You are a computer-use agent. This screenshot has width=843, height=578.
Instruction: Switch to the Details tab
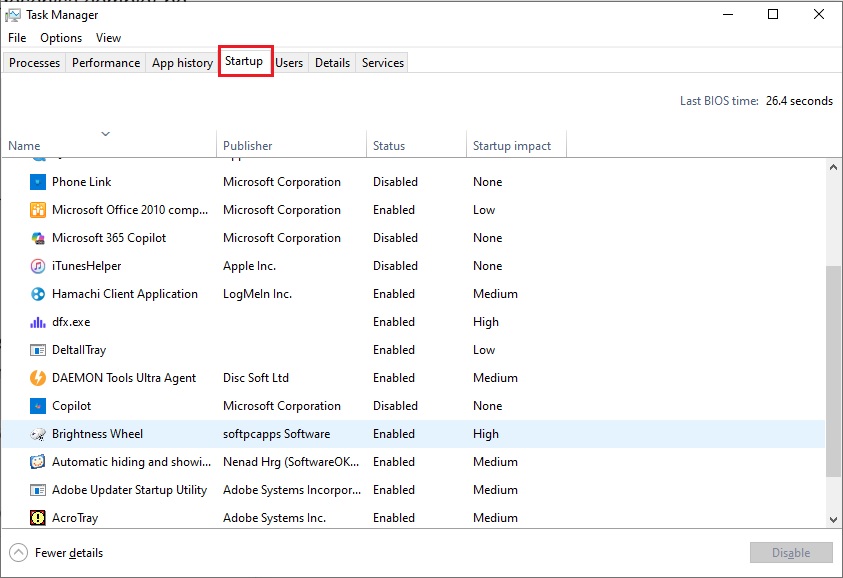(332, 63)
